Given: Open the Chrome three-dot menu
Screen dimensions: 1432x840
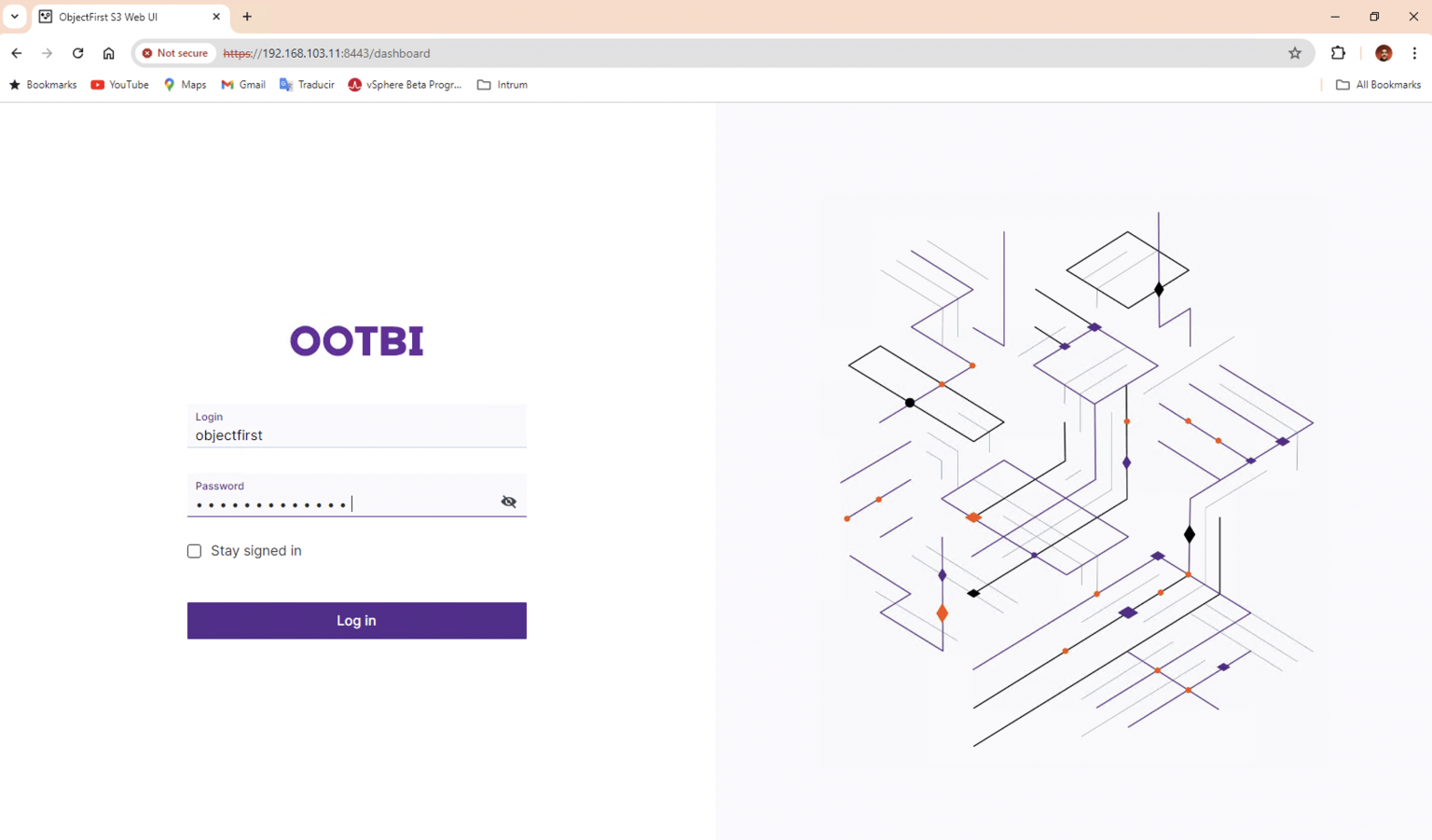Looking at the screenshot, I should coord(1415,53).
